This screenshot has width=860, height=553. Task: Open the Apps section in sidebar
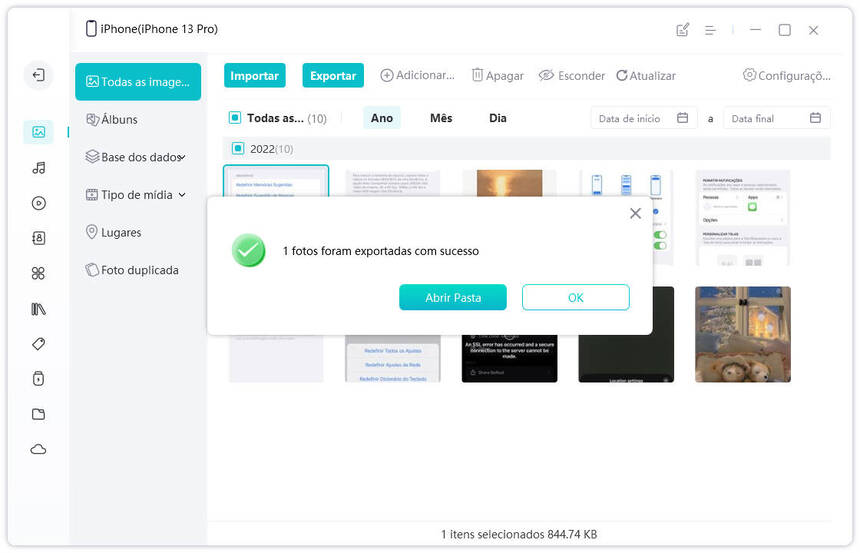click(38, 273)
